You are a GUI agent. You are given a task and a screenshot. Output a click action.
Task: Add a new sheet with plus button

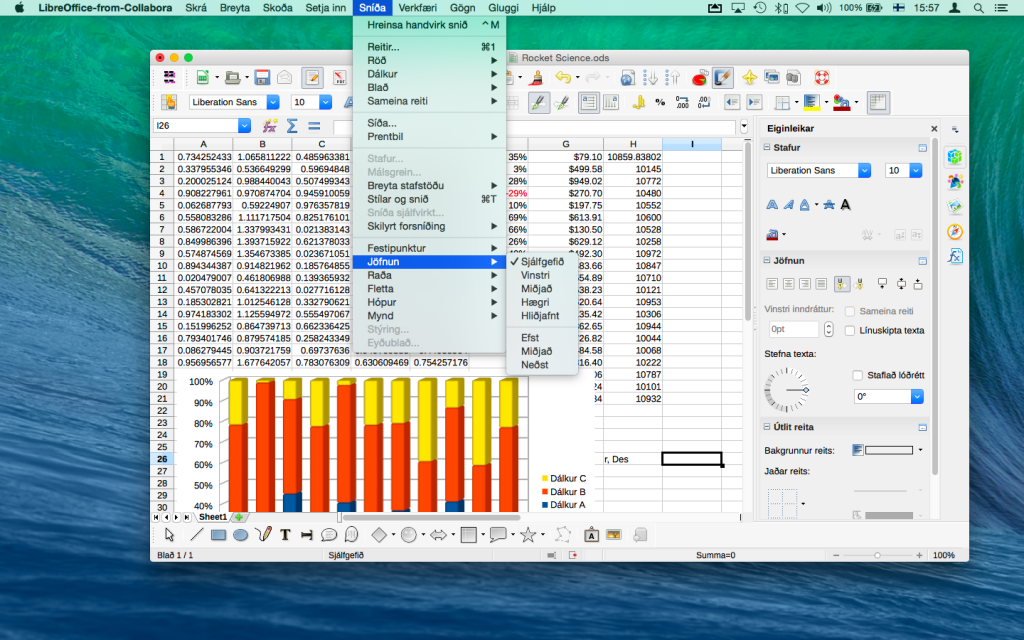click(239, 517)
